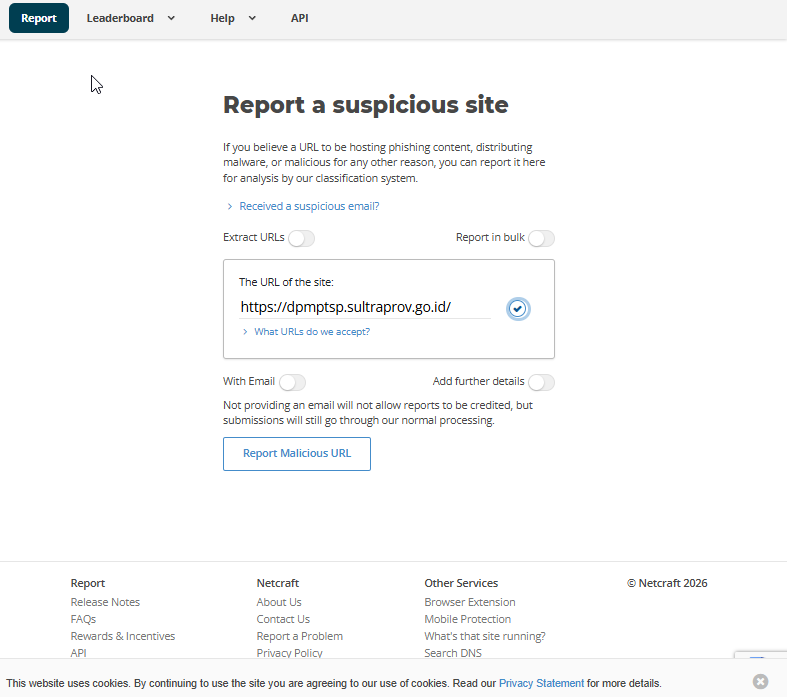
Task: Open the Contact Us link
Action: tap(283, 619)
